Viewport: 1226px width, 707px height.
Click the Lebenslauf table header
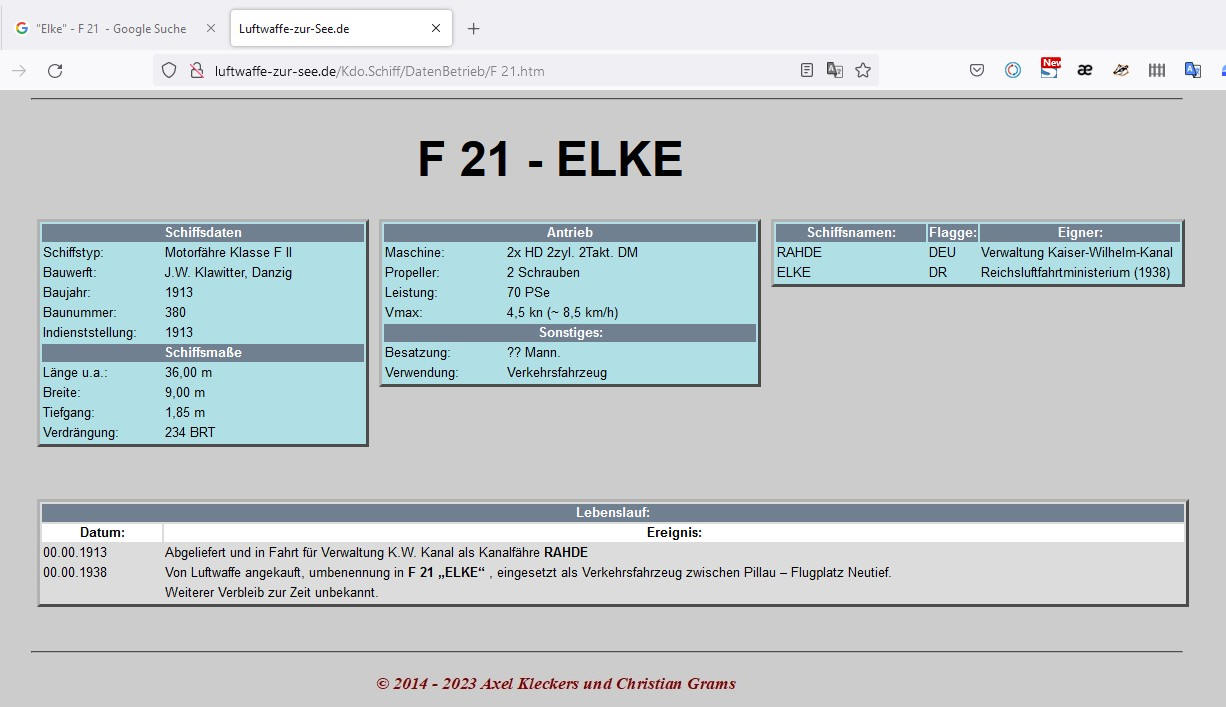613,512
